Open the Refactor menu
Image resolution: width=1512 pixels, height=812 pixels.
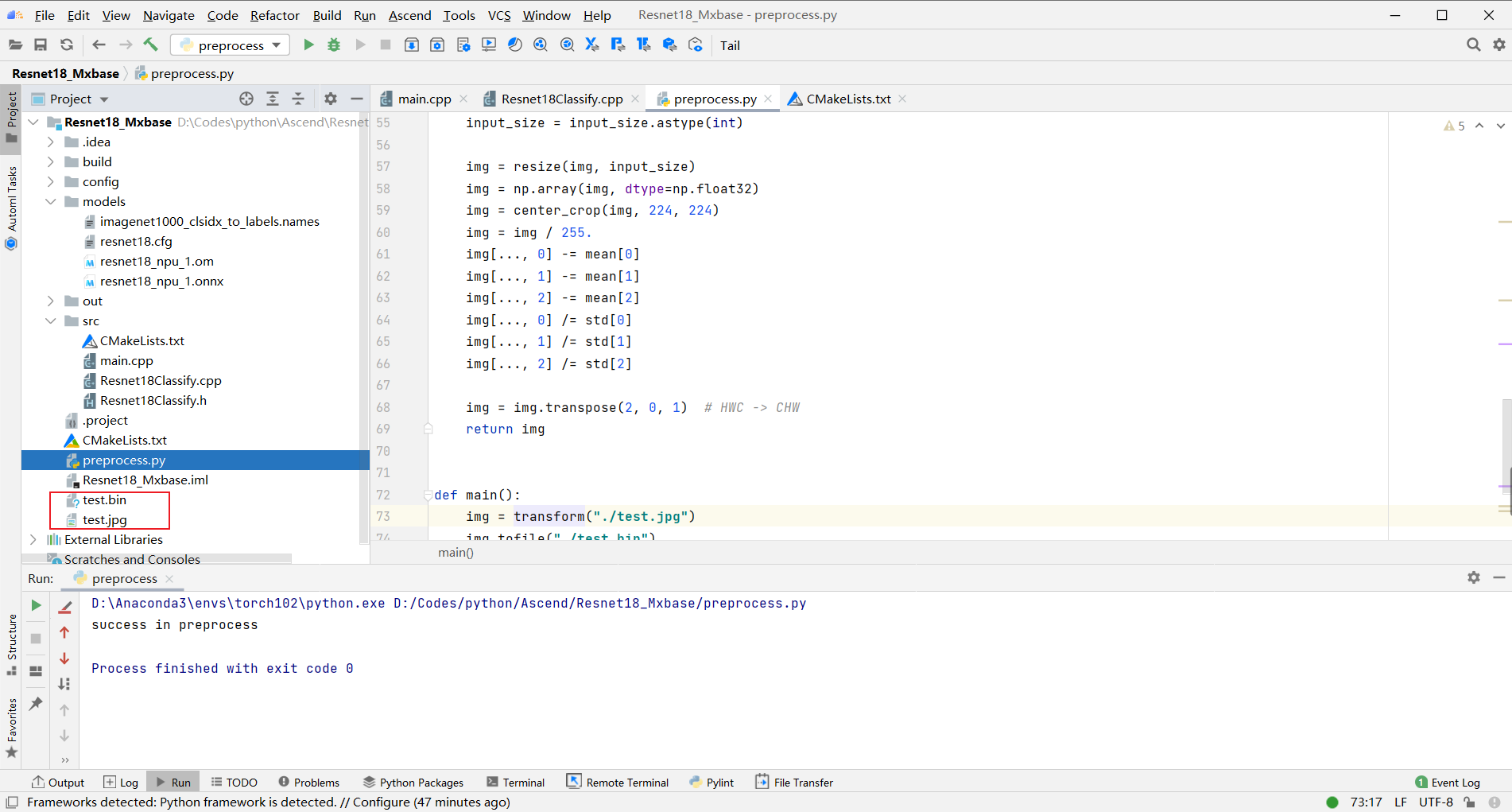click(x=274, y=15)
